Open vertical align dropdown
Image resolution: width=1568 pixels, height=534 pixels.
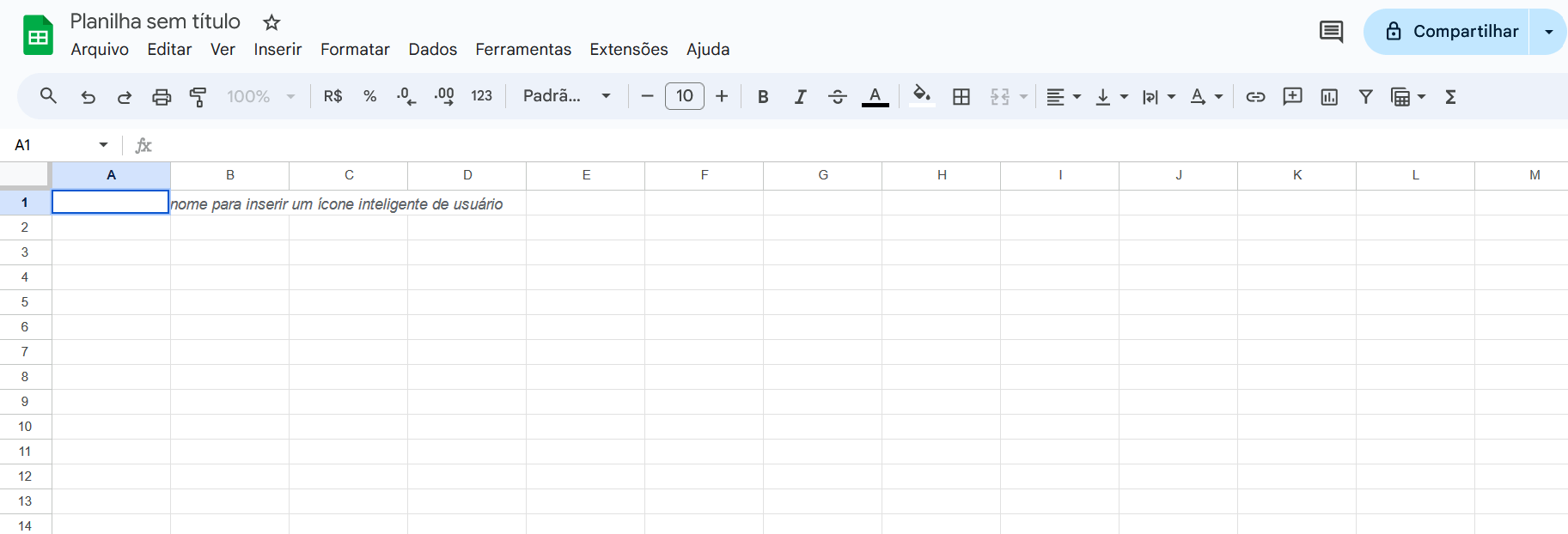[1111, 97]
